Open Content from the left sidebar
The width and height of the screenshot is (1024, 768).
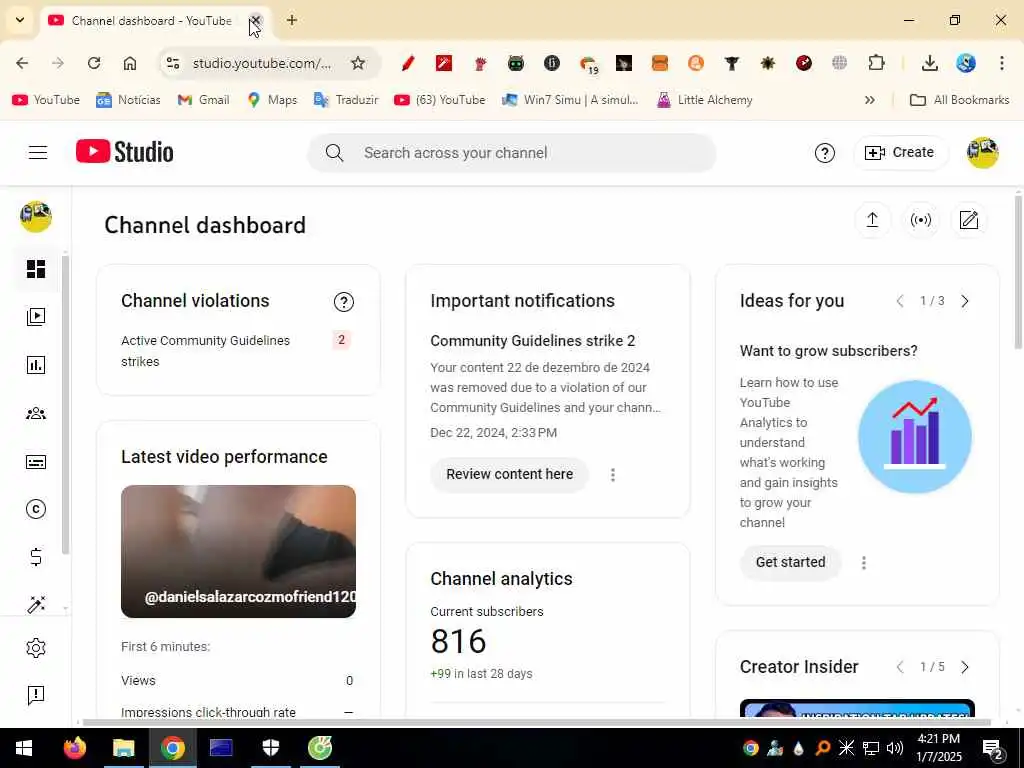(36, 317)
